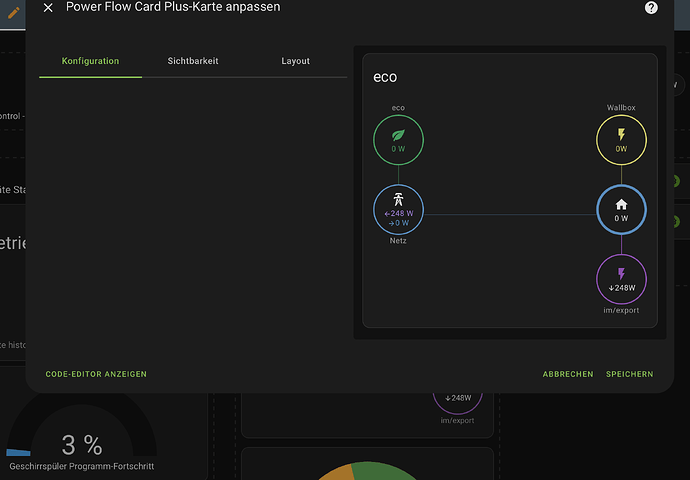Click the dialog title 'Power Flow Card Plus-Karte anpassen'

(x=173, y=7)
